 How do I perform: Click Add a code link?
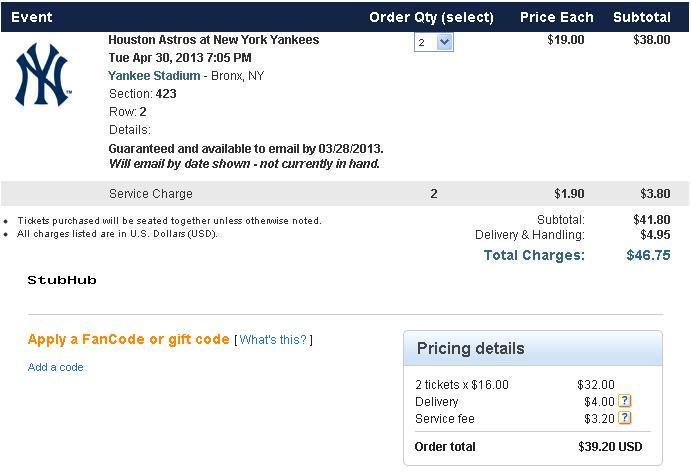[56, 367]
